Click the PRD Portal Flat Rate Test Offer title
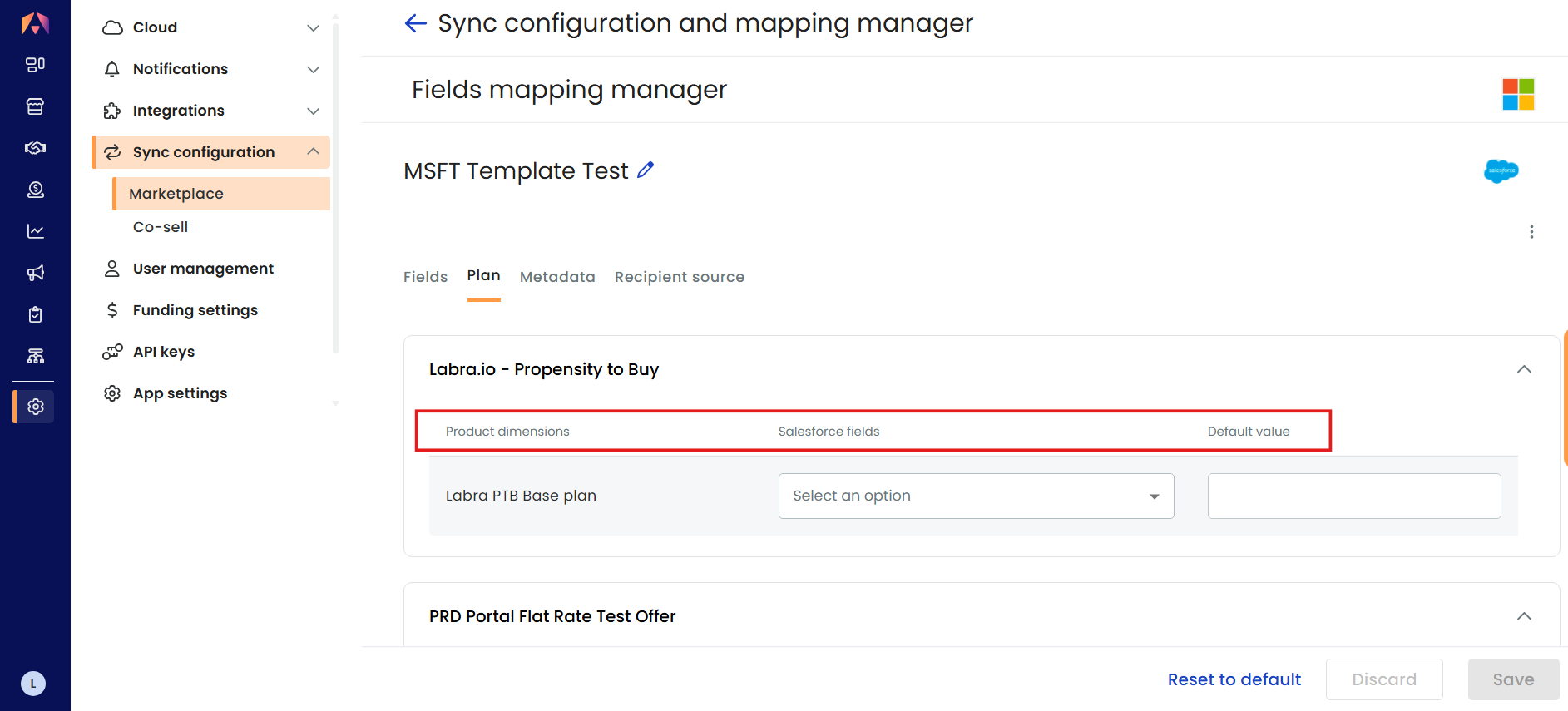This screenshot has width=1568, height=711. pyautogui.click(x=552, y=616)
